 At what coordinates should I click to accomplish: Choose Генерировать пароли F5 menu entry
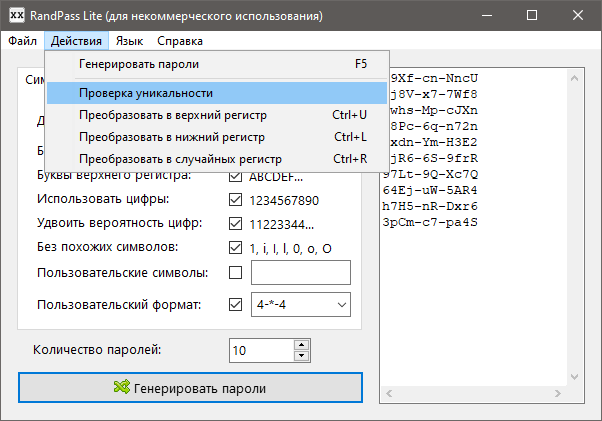pyautogui.click(x=217, y=64)
